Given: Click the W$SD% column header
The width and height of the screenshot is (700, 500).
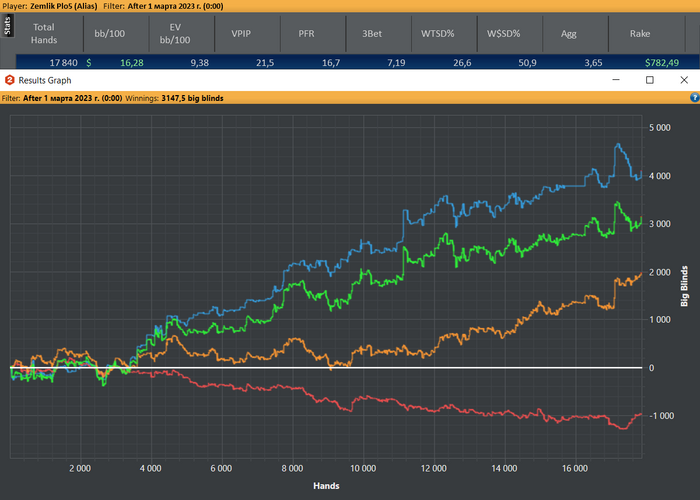Looking at the screenshot, I should [504, 33].
